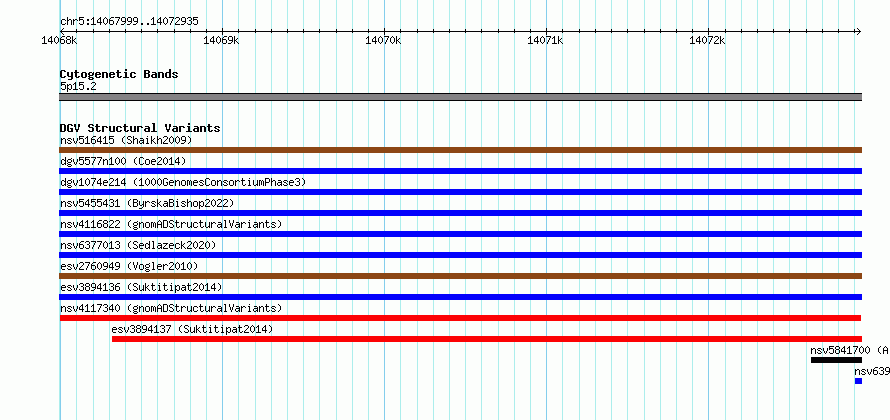Click nsv6377013 (Sedlazeck2020) label
Screen dimensions: 890x420
pyautogui.click(x=138, y=245)
